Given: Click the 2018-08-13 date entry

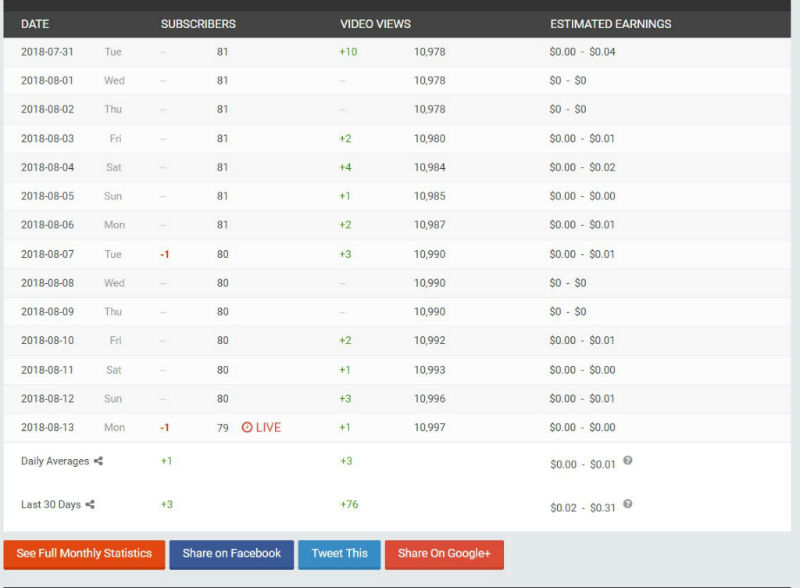Looking at the screenshot, I should (47, 427).
